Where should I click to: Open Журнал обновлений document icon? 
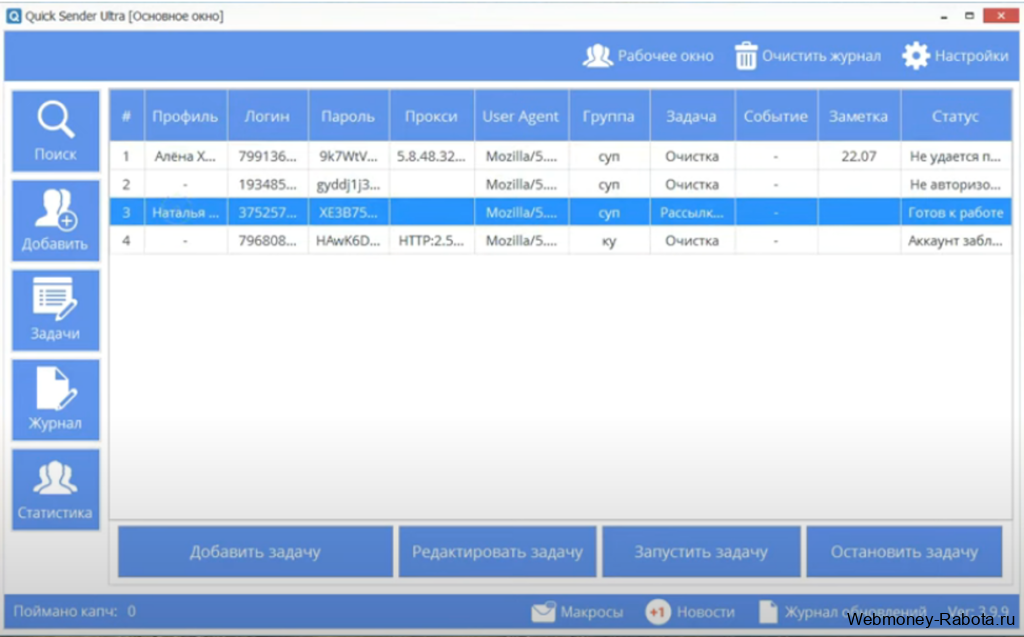[x=768, y=612]
